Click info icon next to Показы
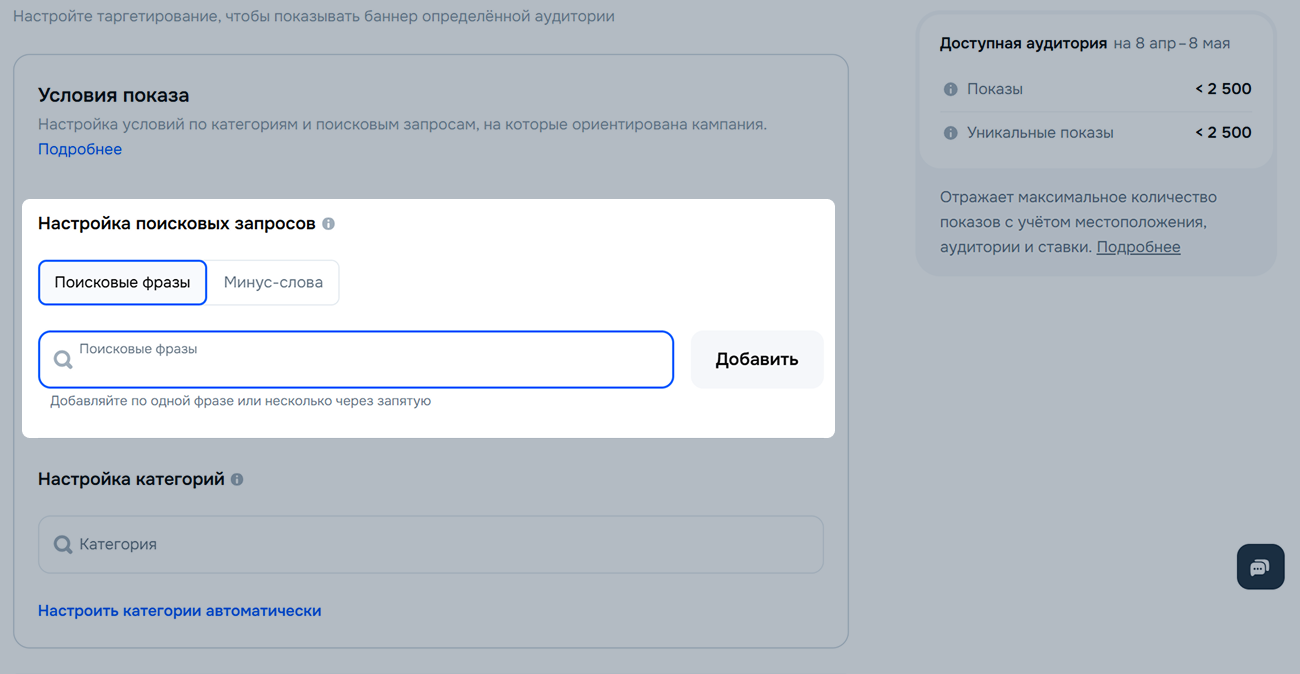 pyautogui.click(x=950, y=89)
